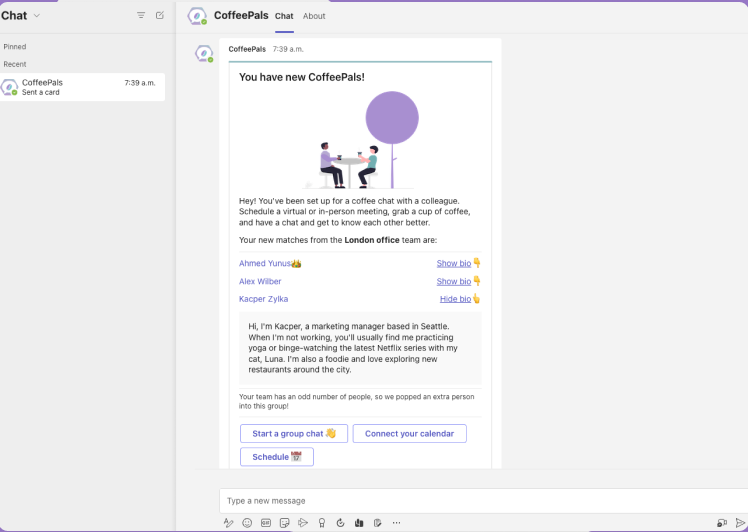Expand the Chat header dropdown chevron

[37, 16]
